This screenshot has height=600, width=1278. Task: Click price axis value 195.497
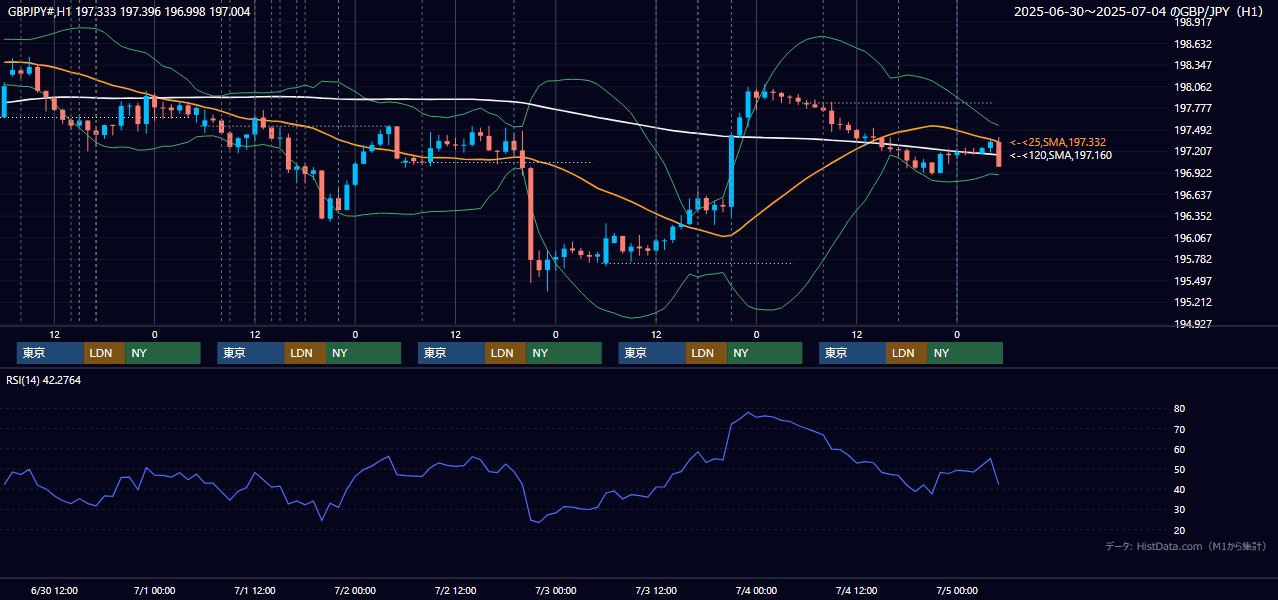click(1193, 281)
